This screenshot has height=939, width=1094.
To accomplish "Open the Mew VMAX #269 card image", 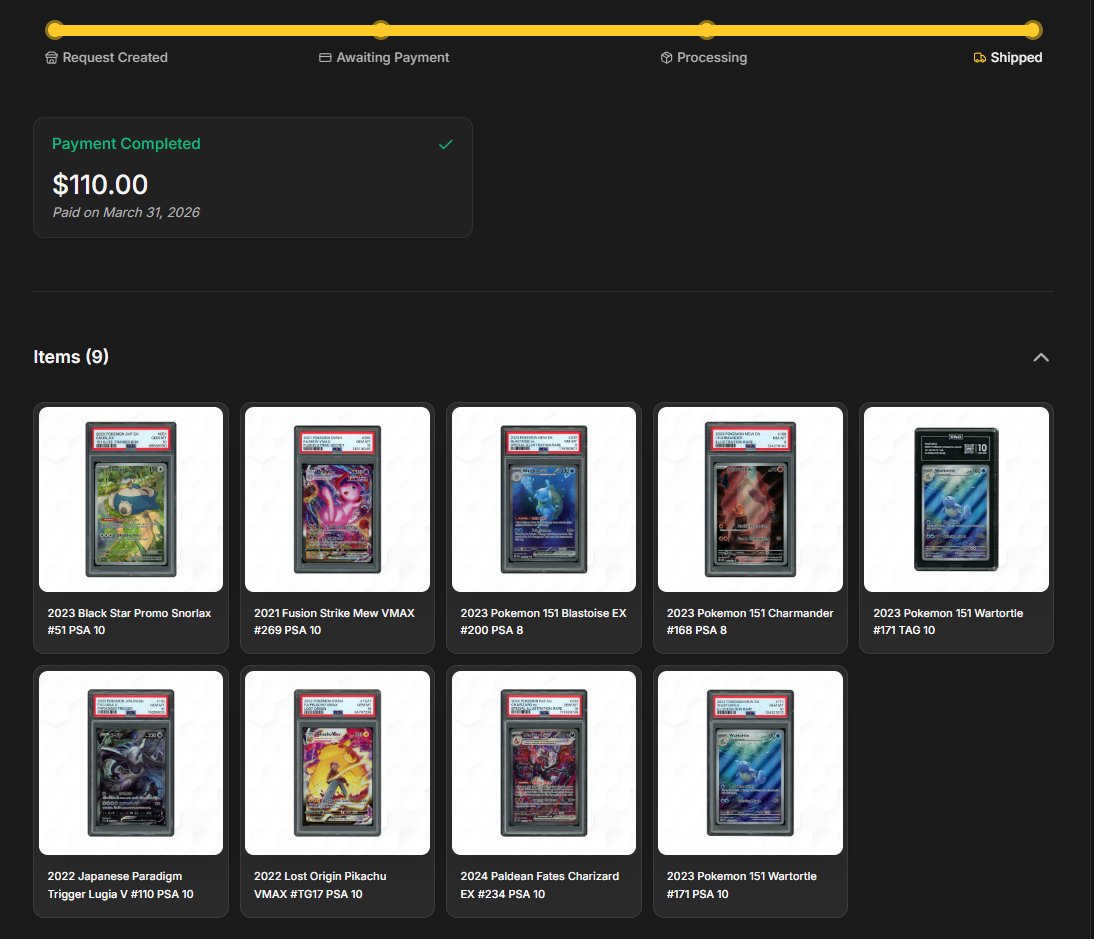I will [338, 499].
